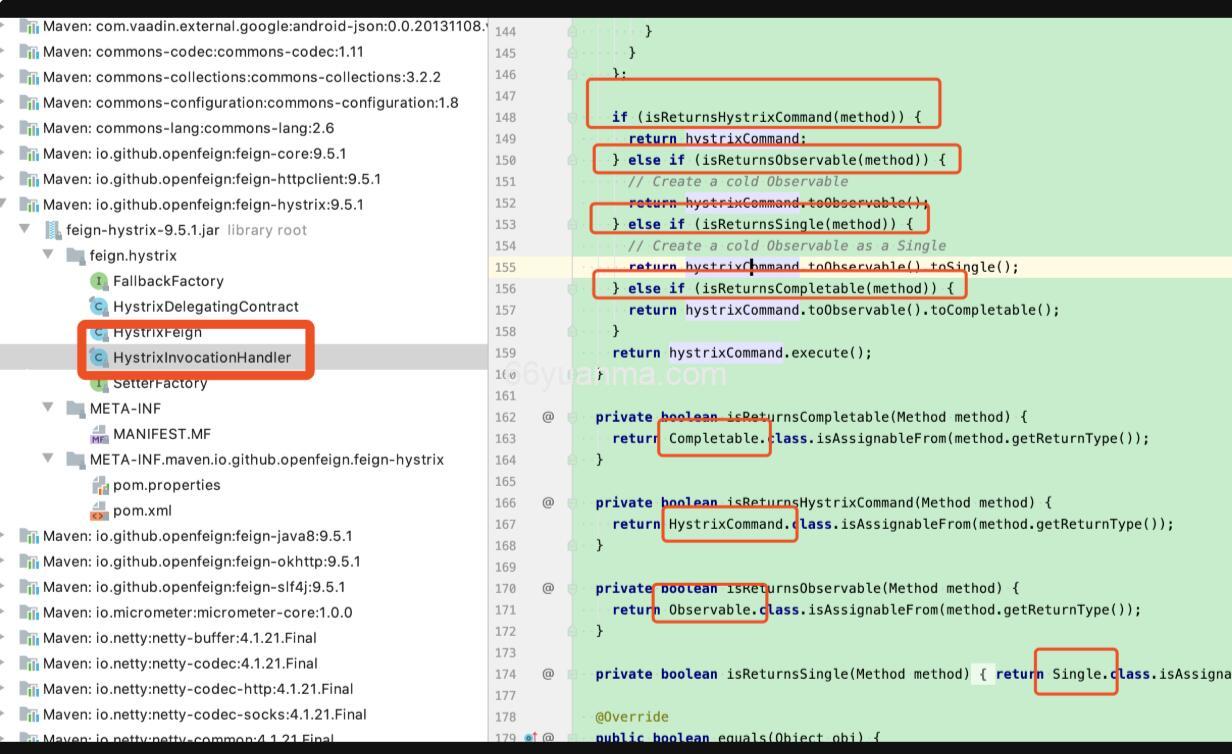Viewport: 1232px width, 754px height.
Task: Click the pom.xml file icon
Action: [99, 511]
